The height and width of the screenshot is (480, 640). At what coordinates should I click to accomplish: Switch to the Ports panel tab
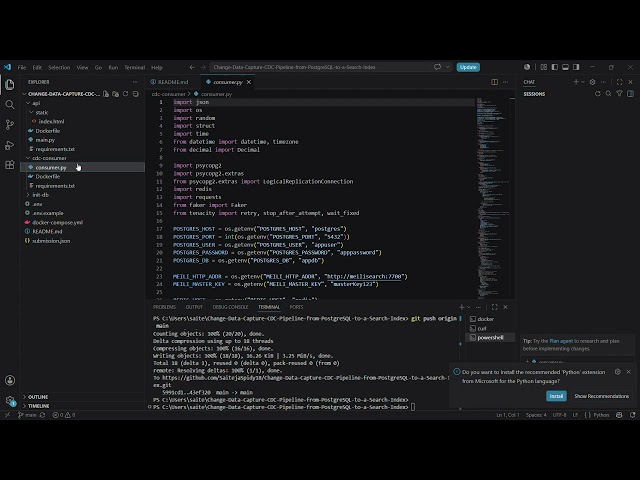point(296,307)
